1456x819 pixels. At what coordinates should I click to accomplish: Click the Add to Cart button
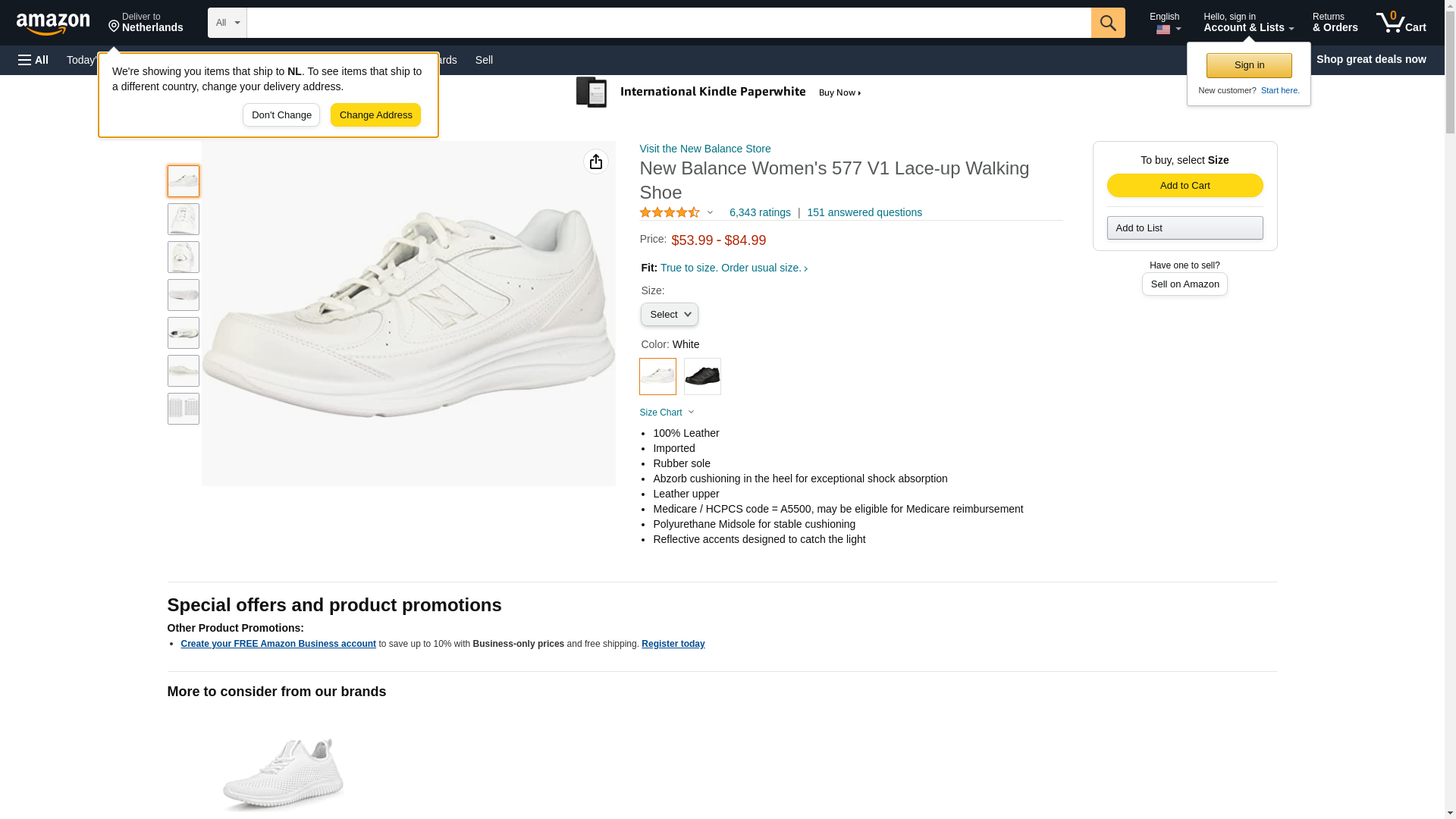coord(1185,186)
